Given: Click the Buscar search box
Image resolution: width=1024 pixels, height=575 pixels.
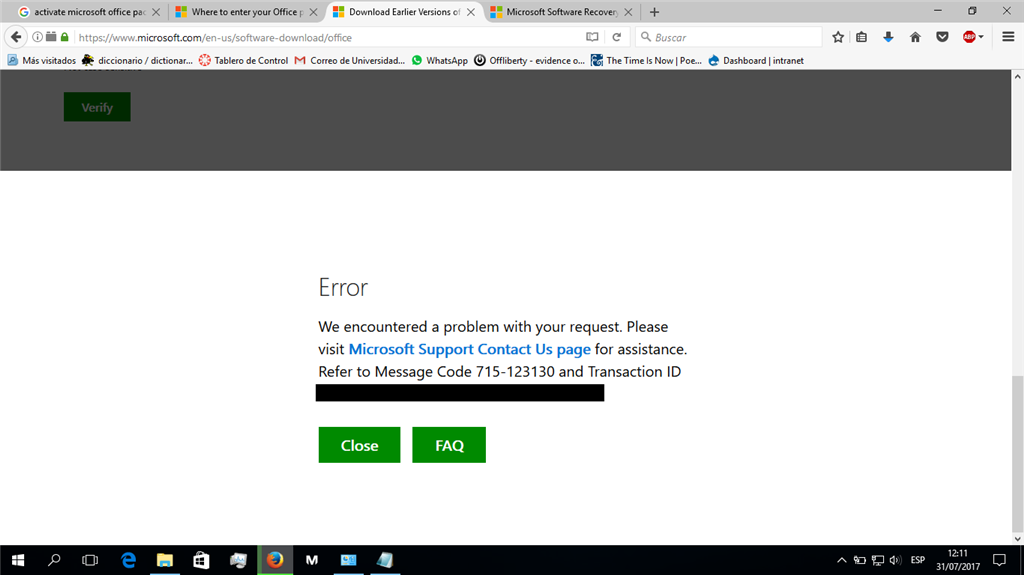Looking at the screenshot, I should point(731,37).
